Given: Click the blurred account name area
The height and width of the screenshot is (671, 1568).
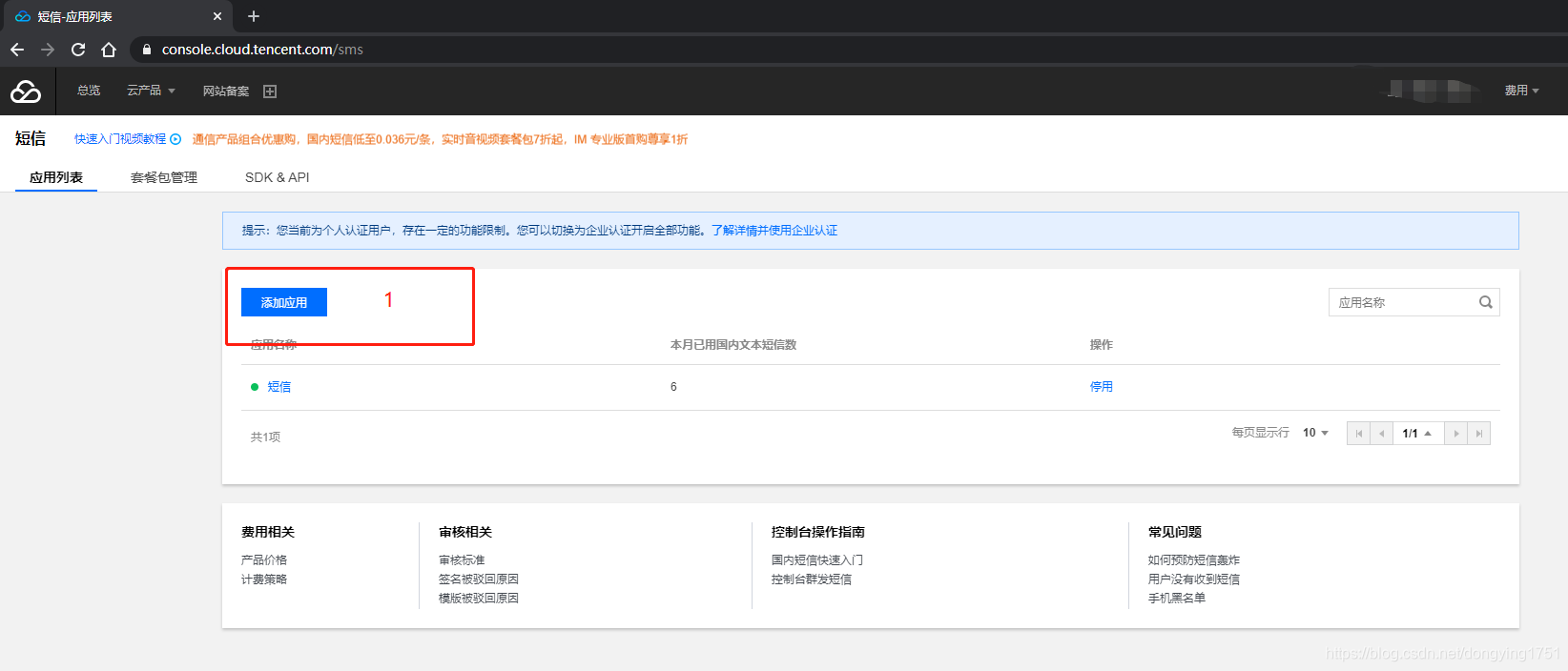Looking at the screenshot, I should click(x=1430, y=91).
